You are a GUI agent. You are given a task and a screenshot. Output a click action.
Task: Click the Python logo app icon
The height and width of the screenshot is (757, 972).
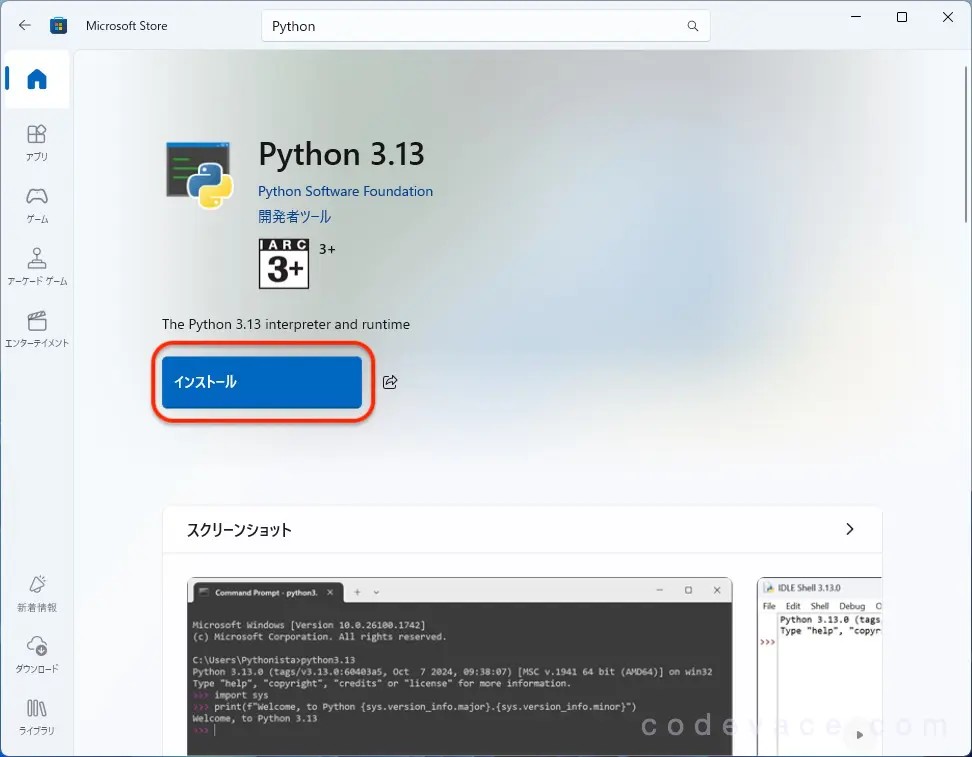click(x=198, y=172)
